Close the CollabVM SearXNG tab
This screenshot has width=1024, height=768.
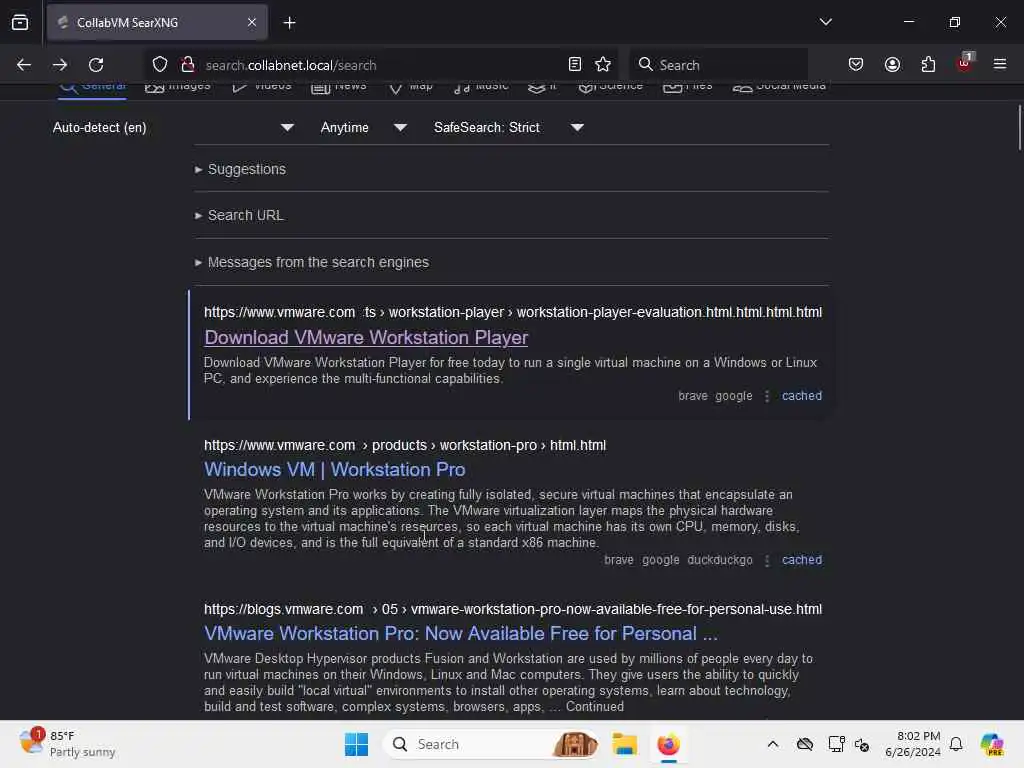(252, 23)
